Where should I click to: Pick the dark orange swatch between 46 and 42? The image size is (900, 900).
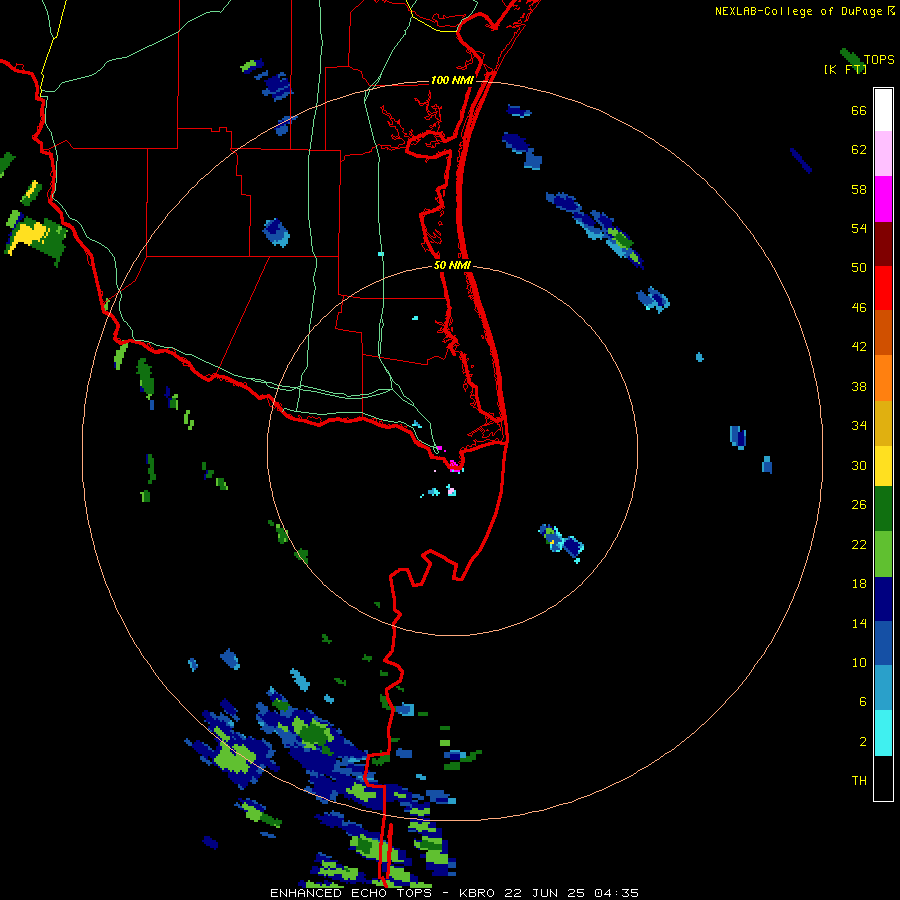point(883,332)
